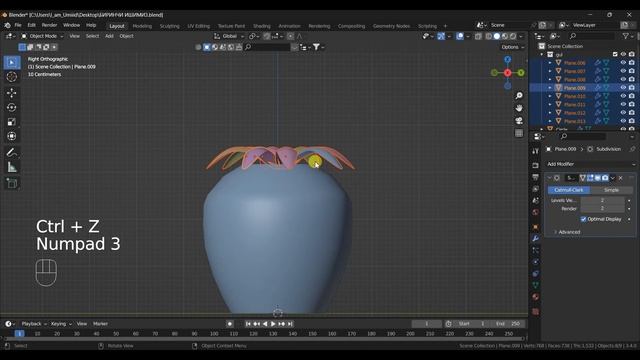Switch to the Modeling workspace tab

pos(142,26)
